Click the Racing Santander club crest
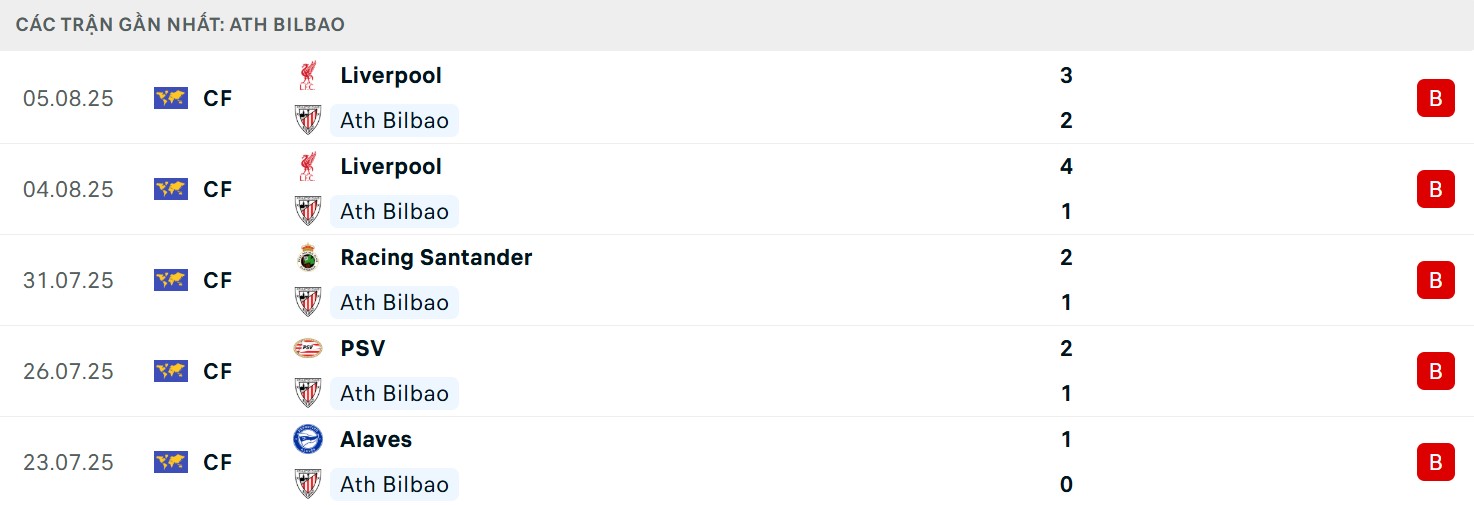 tap(307, 258)
